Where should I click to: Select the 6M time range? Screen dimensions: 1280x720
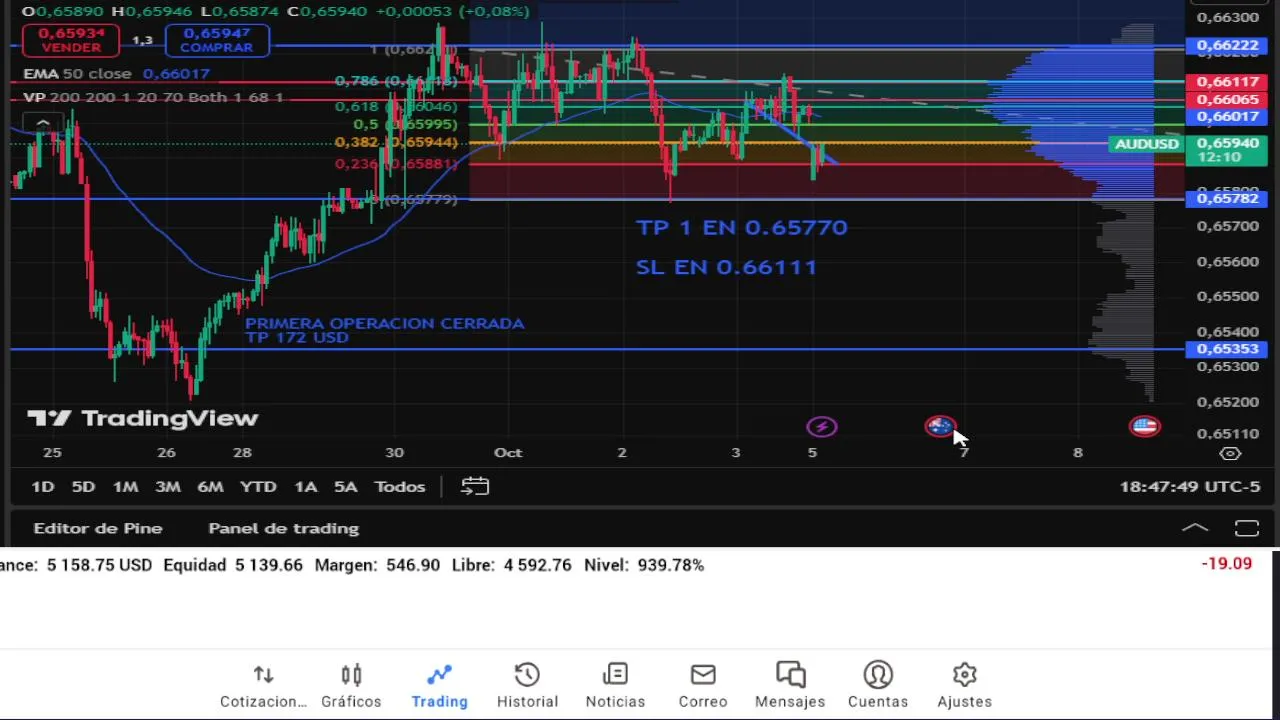click(x=210, y=487)
